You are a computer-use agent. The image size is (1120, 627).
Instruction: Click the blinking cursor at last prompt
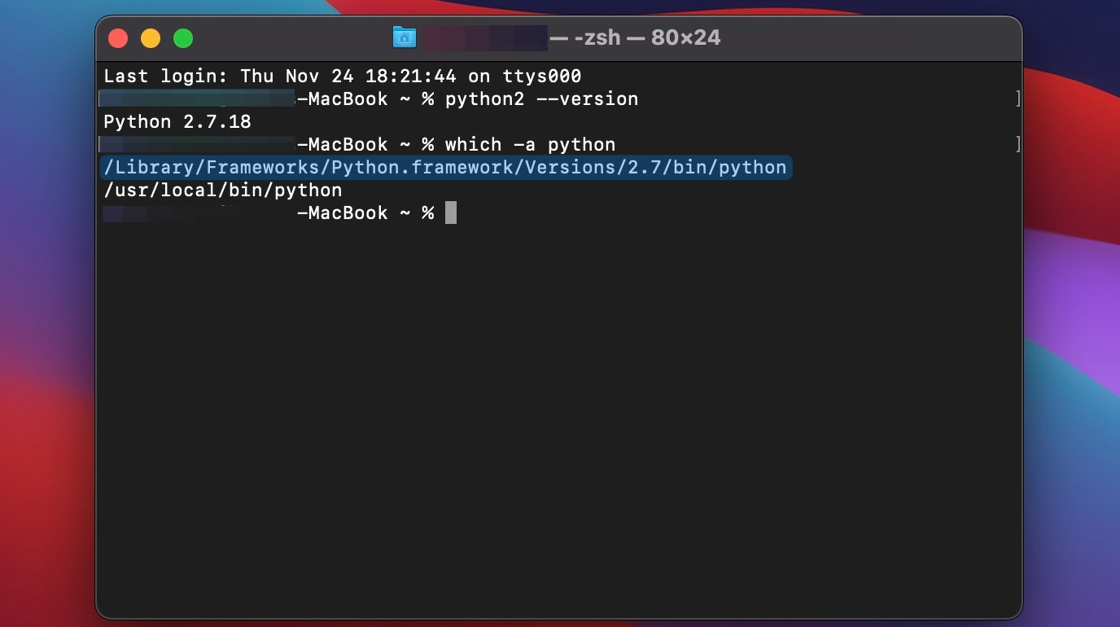(451, 213)
